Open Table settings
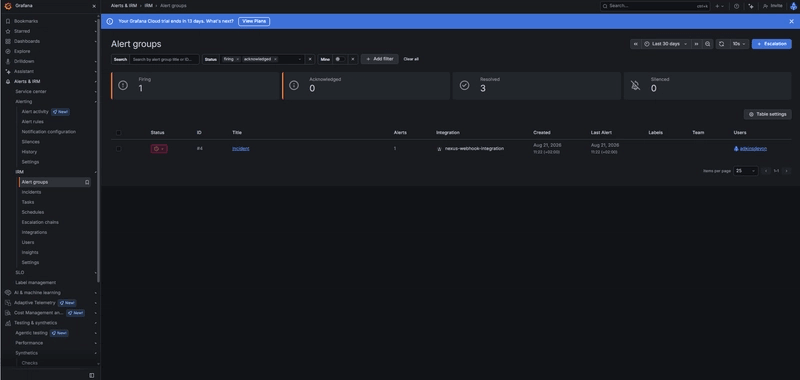The image size is (800, 380). [767, 114]
